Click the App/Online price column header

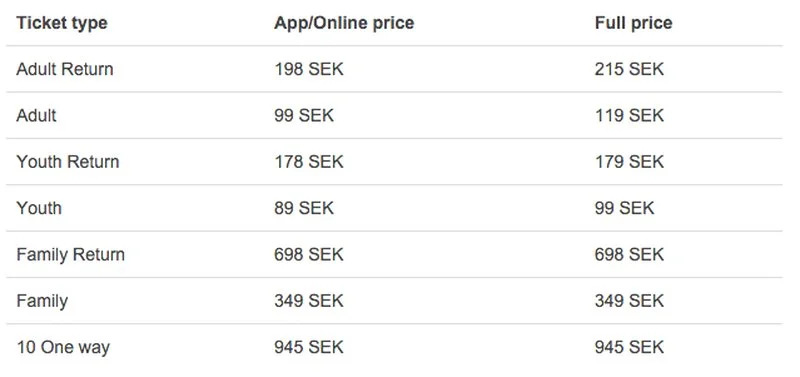pyautogui.click(x=344, y=23)
